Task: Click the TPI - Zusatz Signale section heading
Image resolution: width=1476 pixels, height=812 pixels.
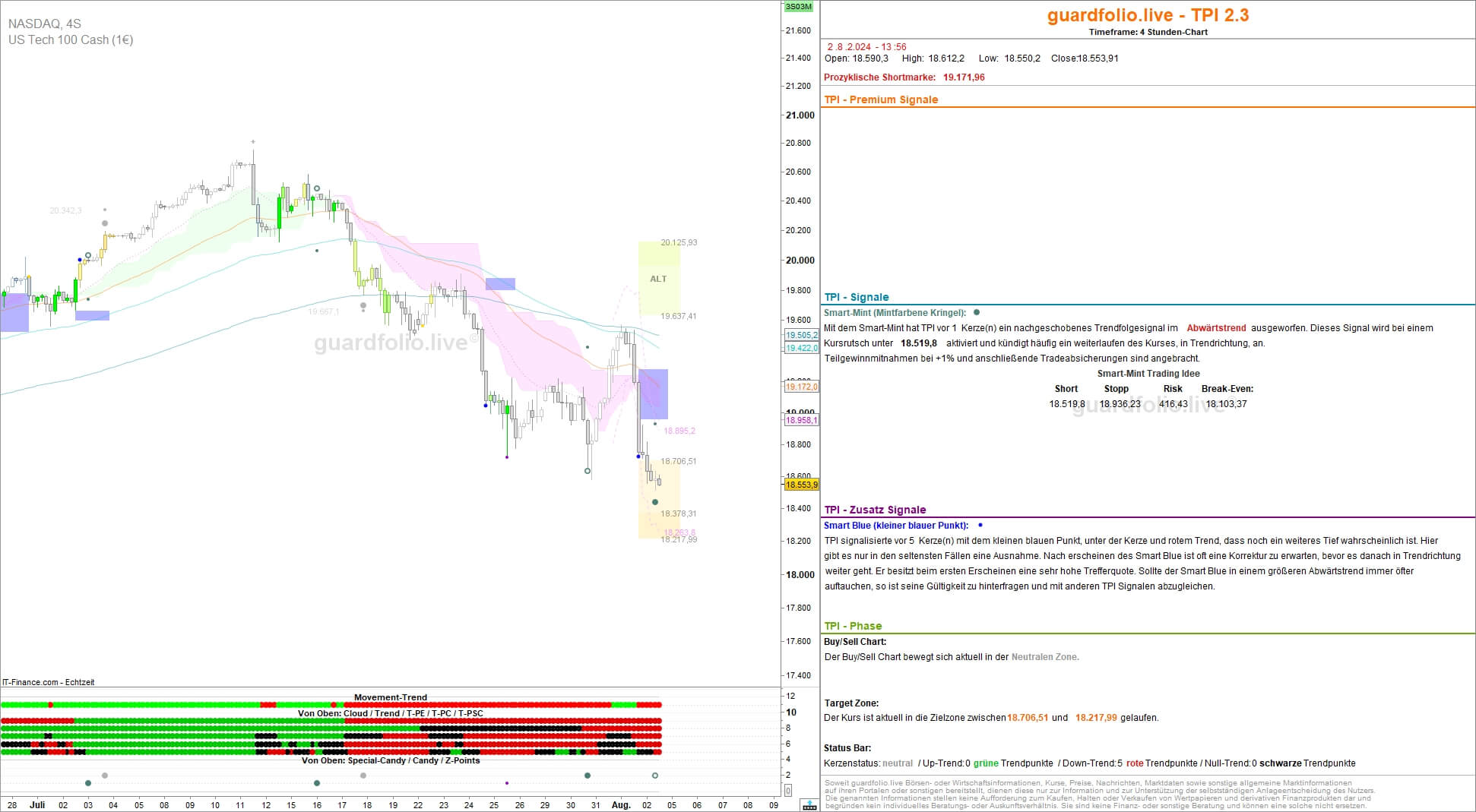Action: pyautogui.click(x=875, y=510)
